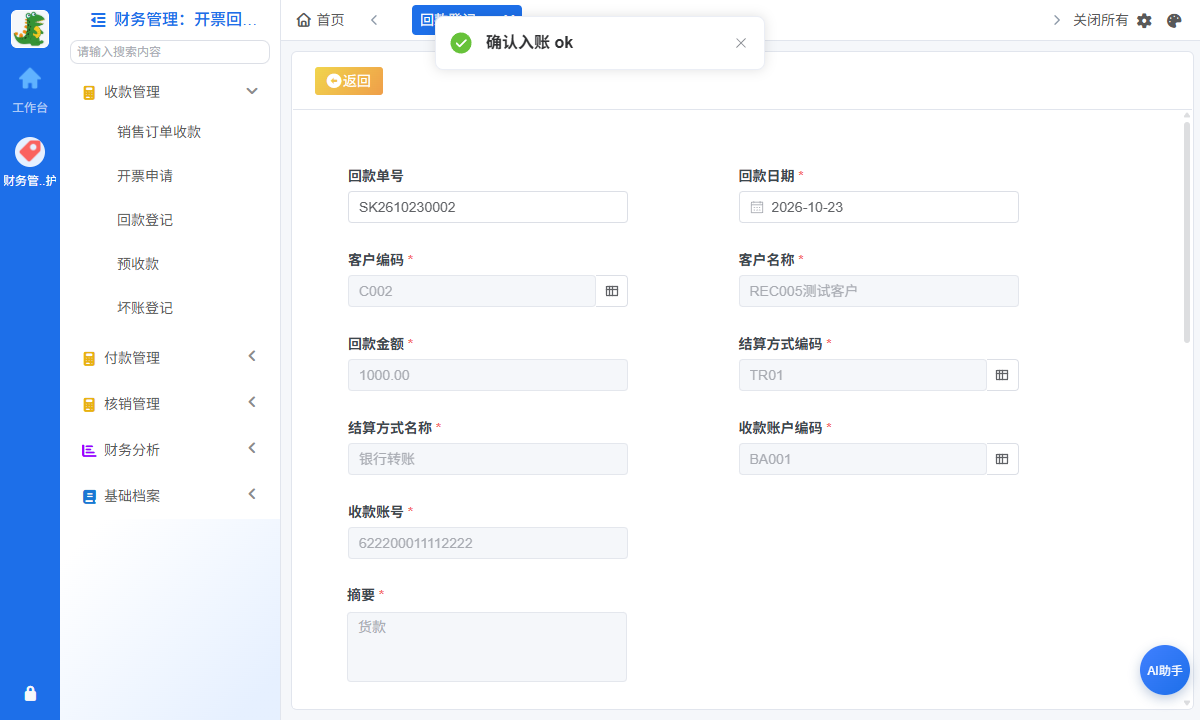This screenshot has height=720, width=1200.
Task: Click the 客户名称 field
Action: click(x=878, y=291)
